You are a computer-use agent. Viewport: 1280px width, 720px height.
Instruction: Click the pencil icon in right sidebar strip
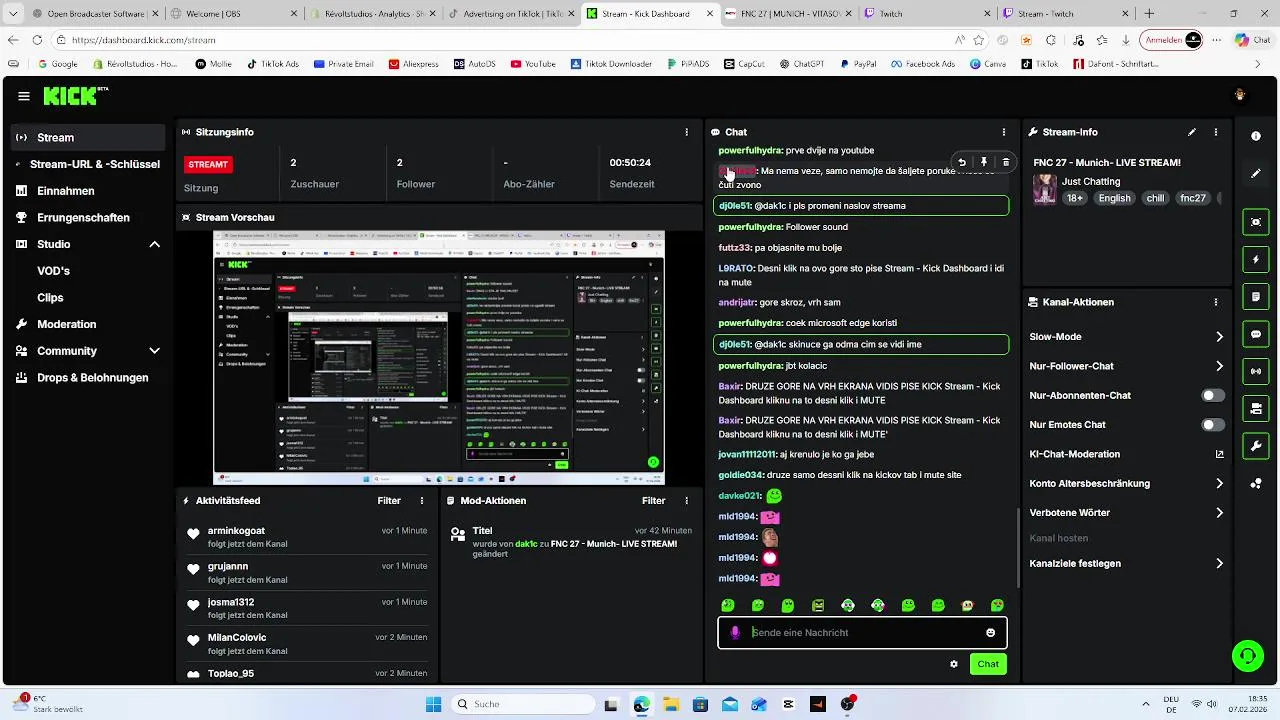[x=1256, y=173]
